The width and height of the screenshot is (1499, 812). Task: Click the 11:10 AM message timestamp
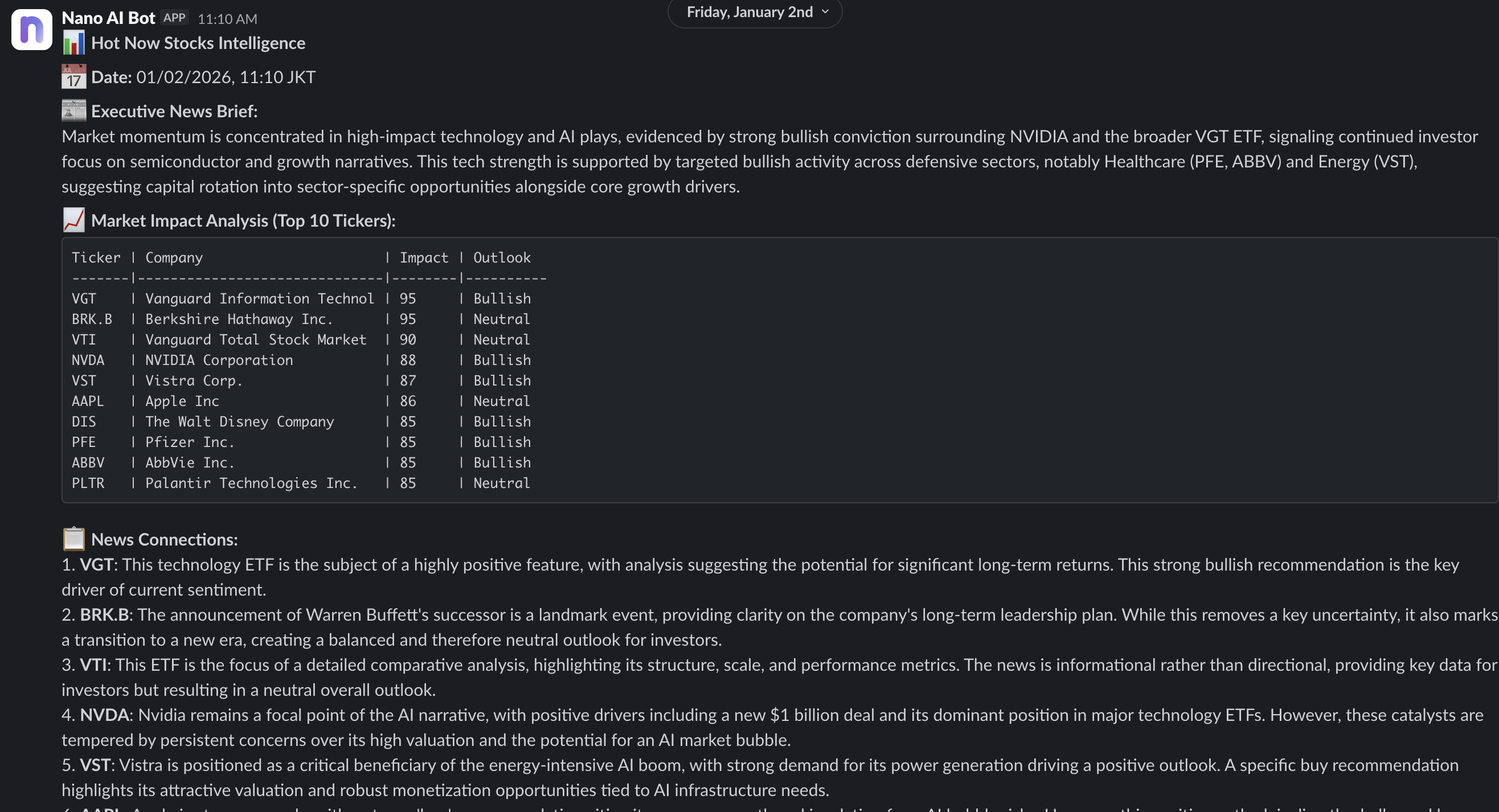pyautogui.click(x=227, y=19)
